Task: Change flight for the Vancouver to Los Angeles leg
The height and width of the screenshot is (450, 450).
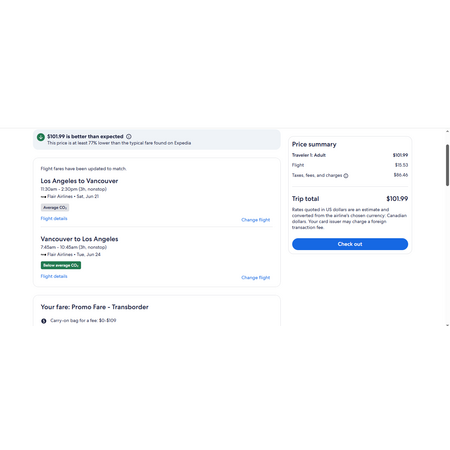Action: pos(256,278)
